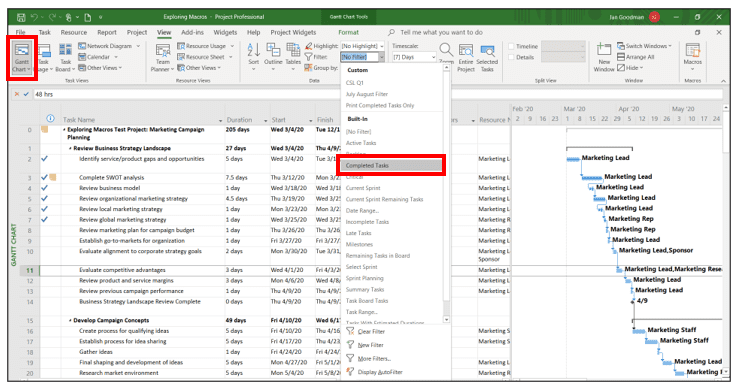Image resolution: width=738 pixels, height=389 pixels.
Task: Switch to the Resource ribbon tab
Action: [73, 32]
